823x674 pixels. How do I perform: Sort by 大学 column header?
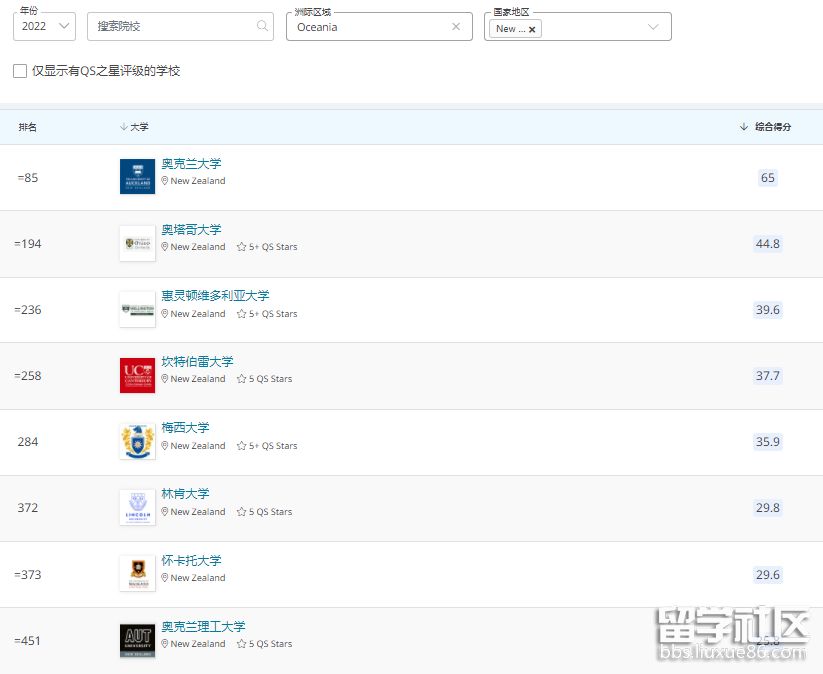134,127
